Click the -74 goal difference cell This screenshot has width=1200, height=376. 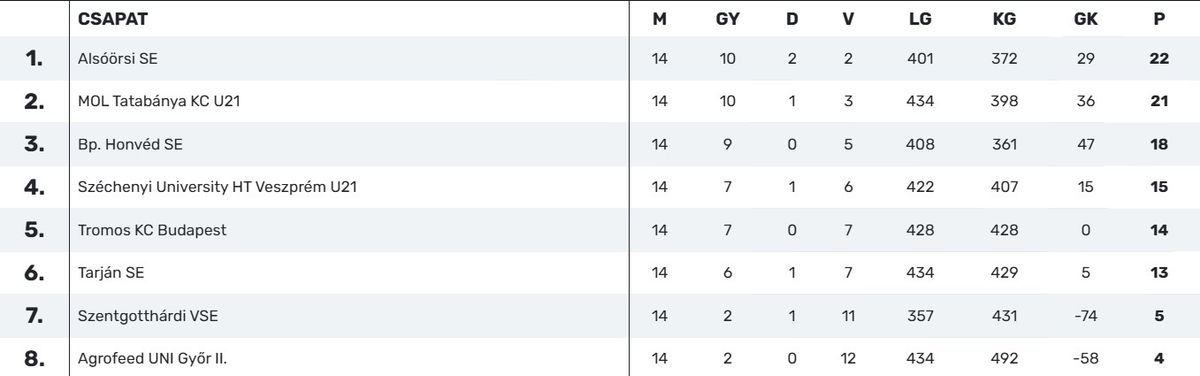(x=1085, y=316)
